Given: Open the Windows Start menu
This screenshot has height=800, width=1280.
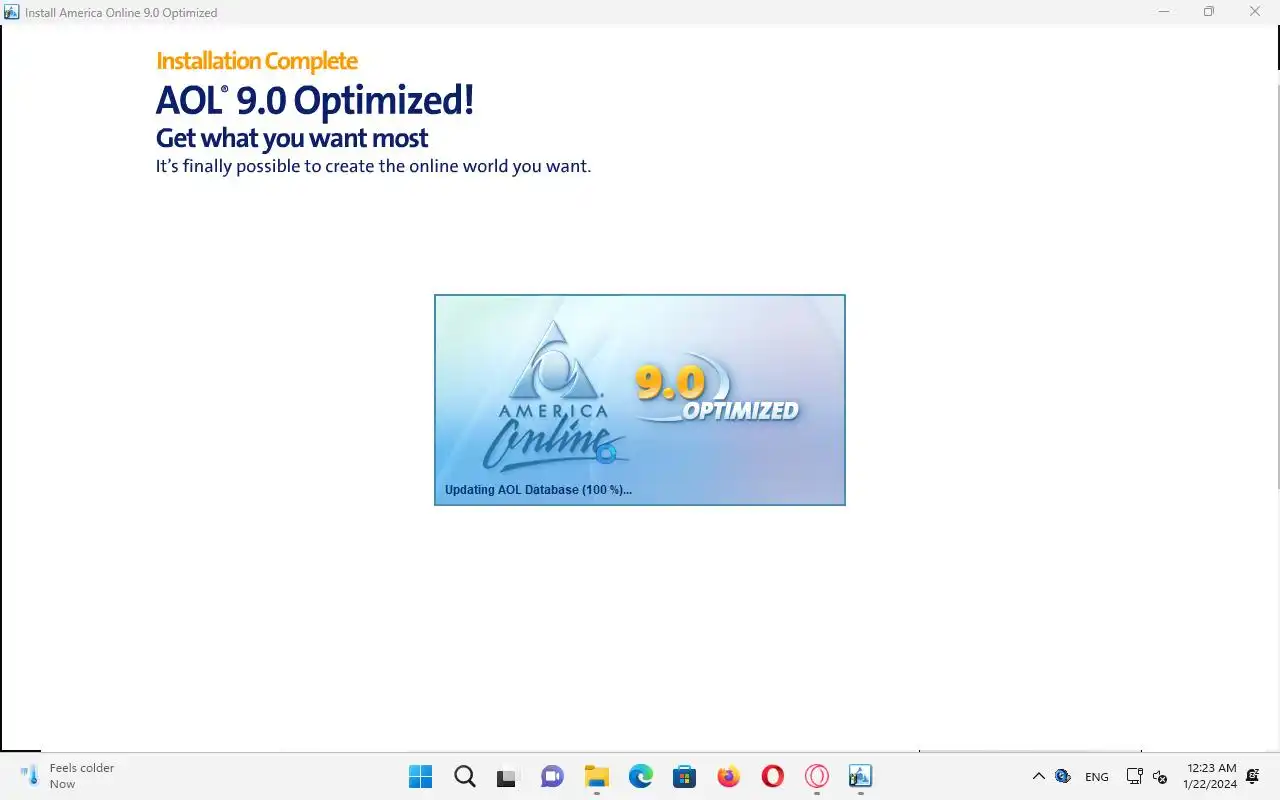Looking at the screenshot, I should coord(421,776).
